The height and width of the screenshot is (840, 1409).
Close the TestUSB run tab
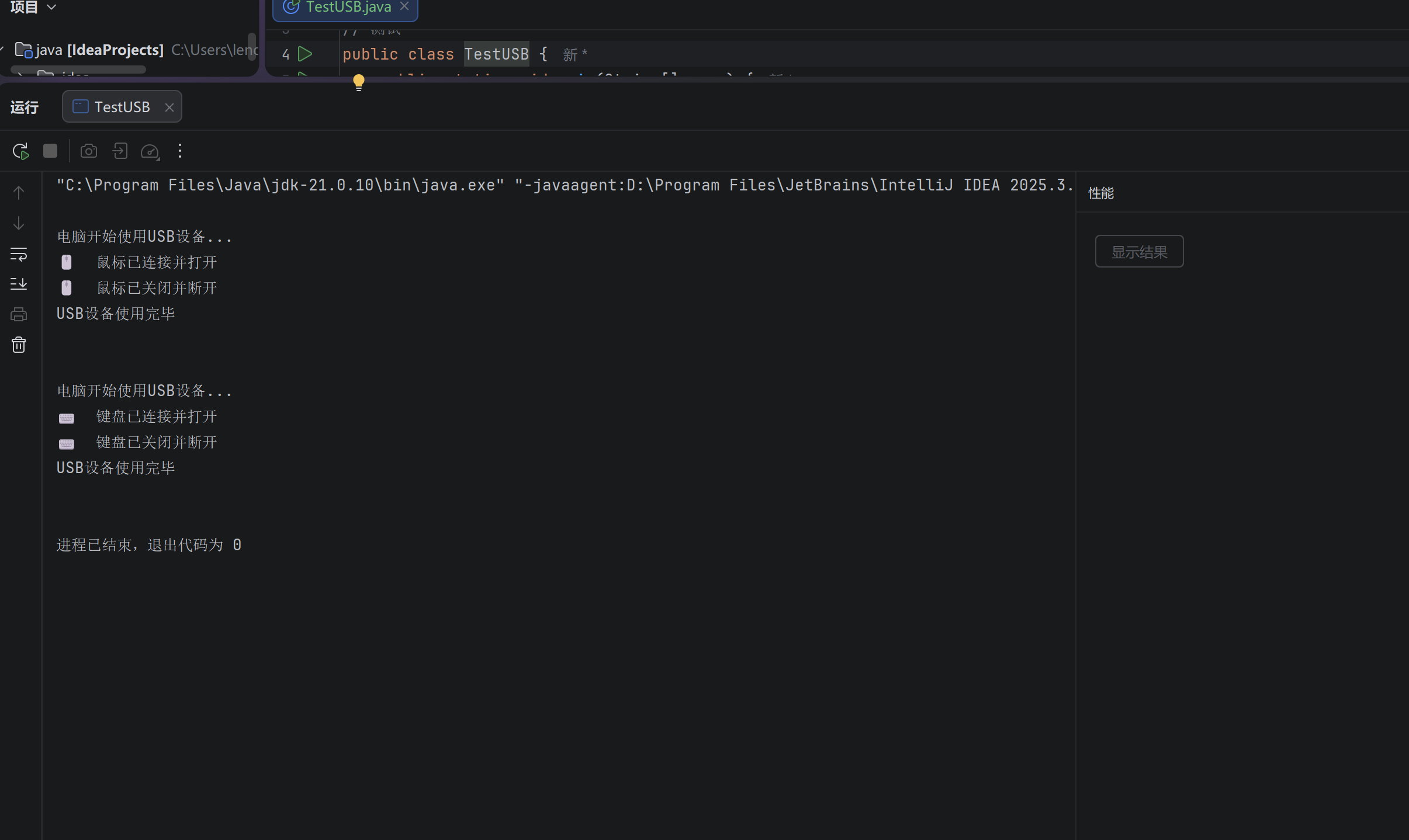click(169, 107)
